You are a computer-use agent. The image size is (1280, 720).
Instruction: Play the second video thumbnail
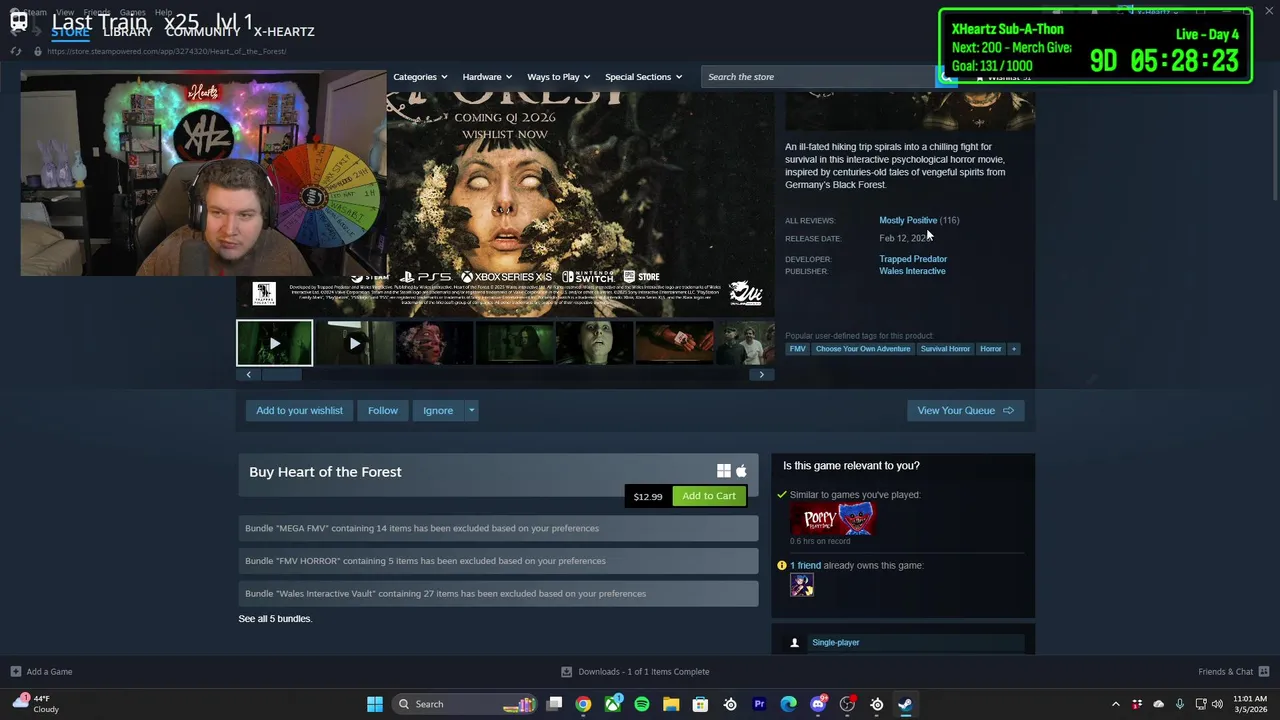354,343
